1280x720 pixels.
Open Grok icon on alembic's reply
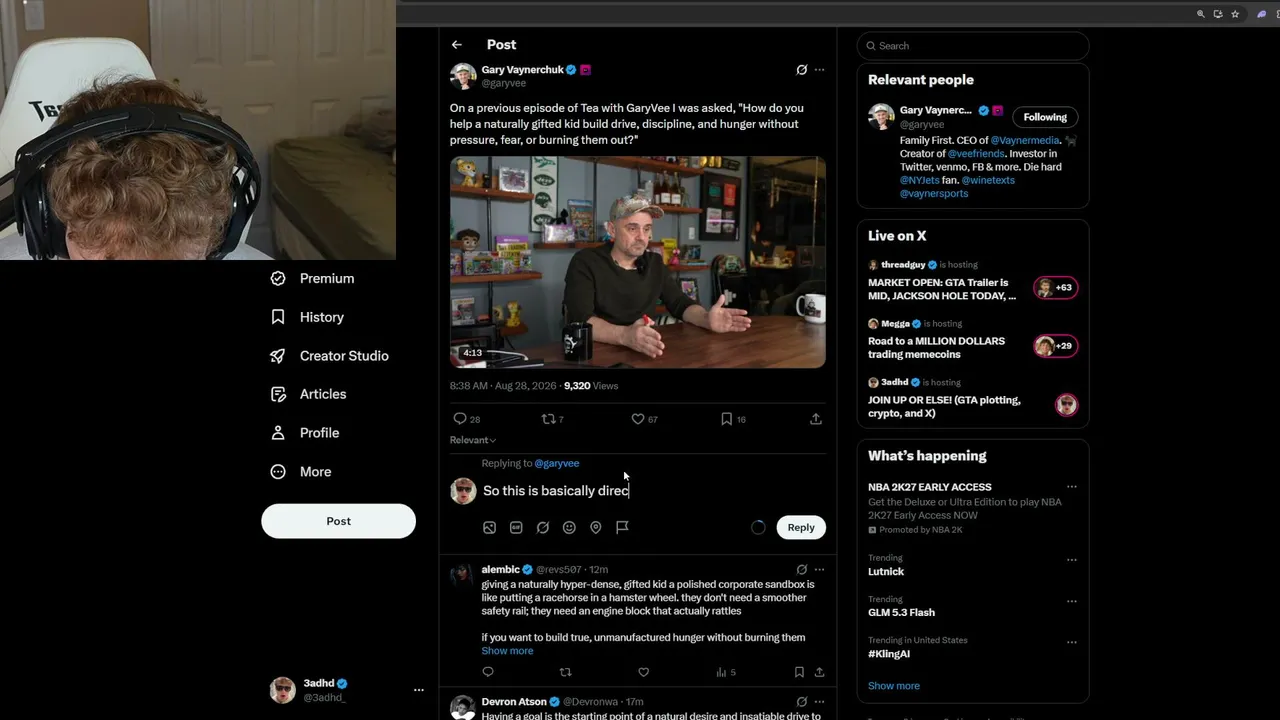tap(801, 569)
